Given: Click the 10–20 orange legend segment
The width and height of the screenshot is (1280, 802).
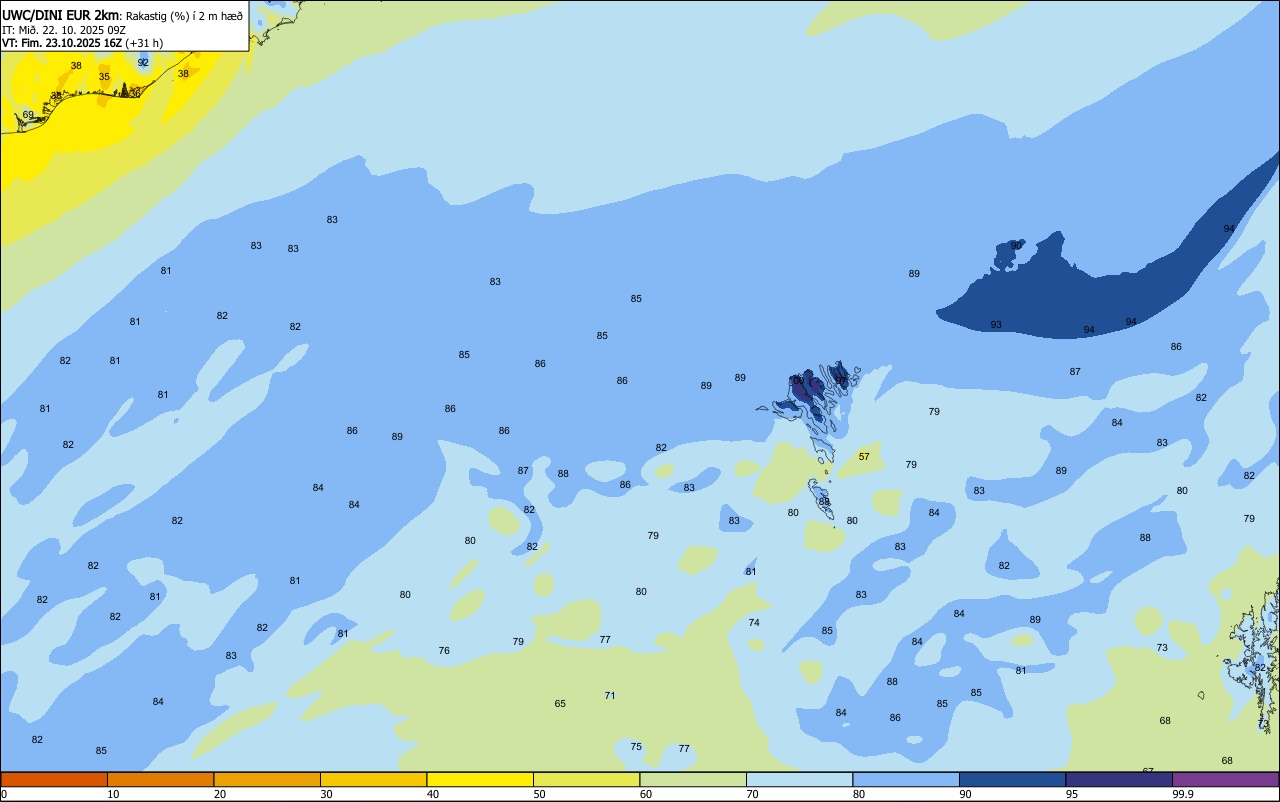Looking at the screenshot, I should [x=160, y=779].
